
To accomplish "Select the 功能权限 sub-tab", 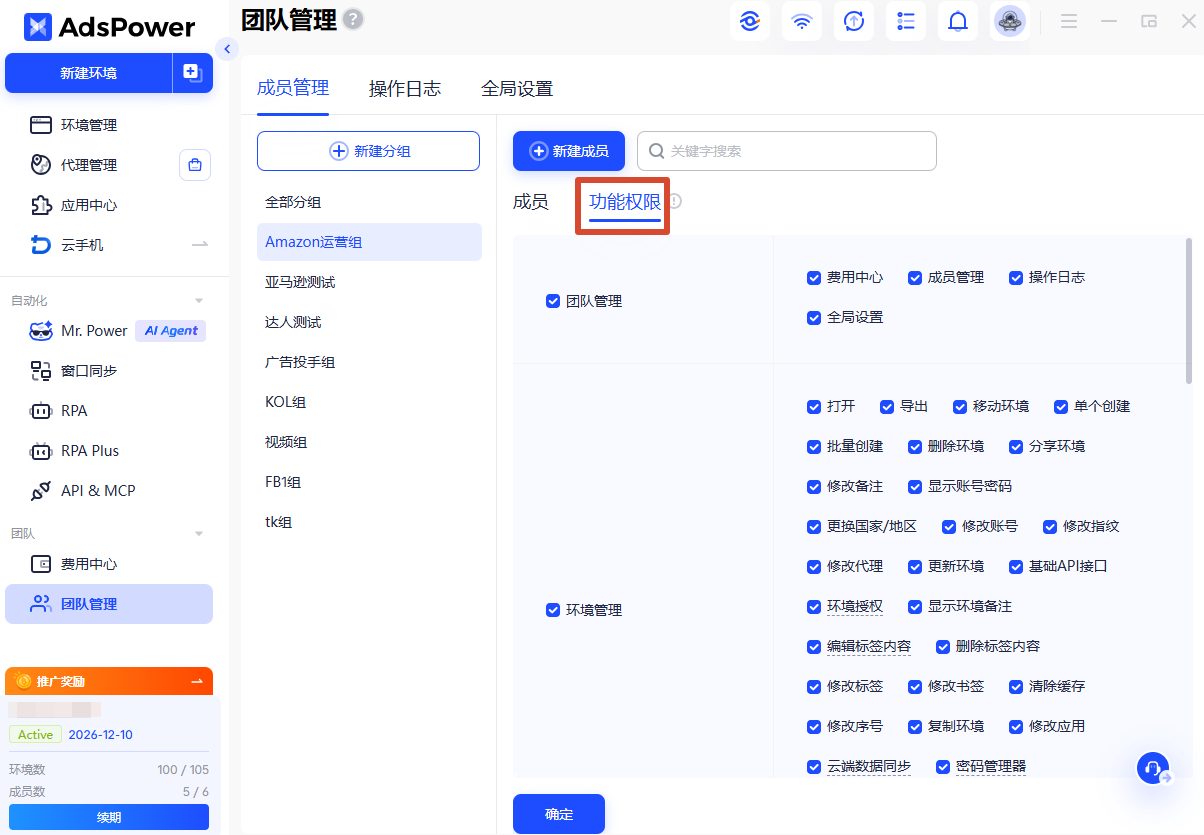I will click(x=625, y=202).
